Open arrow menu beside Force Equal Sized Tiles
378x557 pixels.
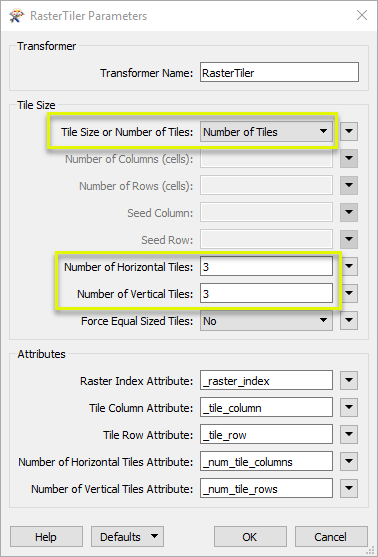click(x=349, y=320)
